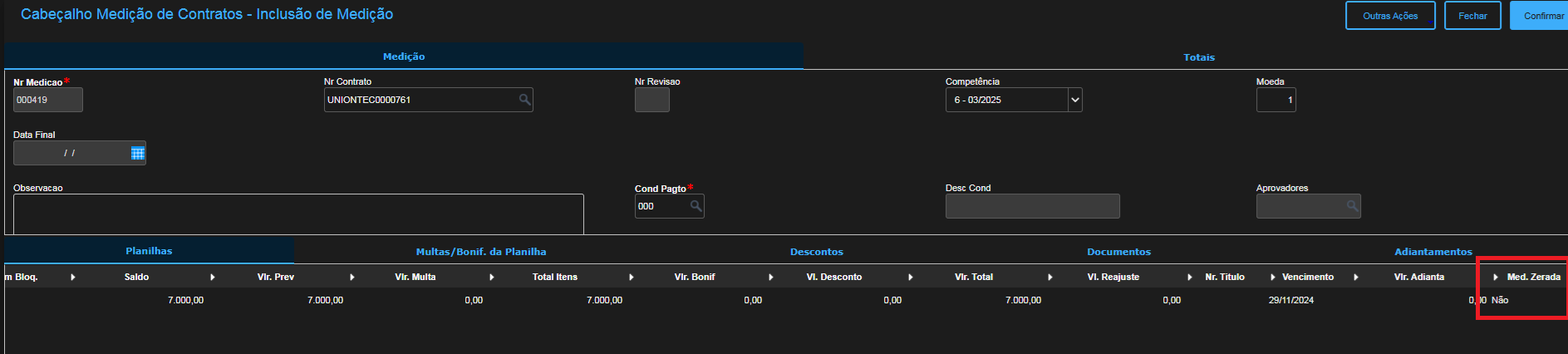The width and height of the screenshot is (1568, 354).
Task: Click the Confirmar button
Action: click(1542, 16)
